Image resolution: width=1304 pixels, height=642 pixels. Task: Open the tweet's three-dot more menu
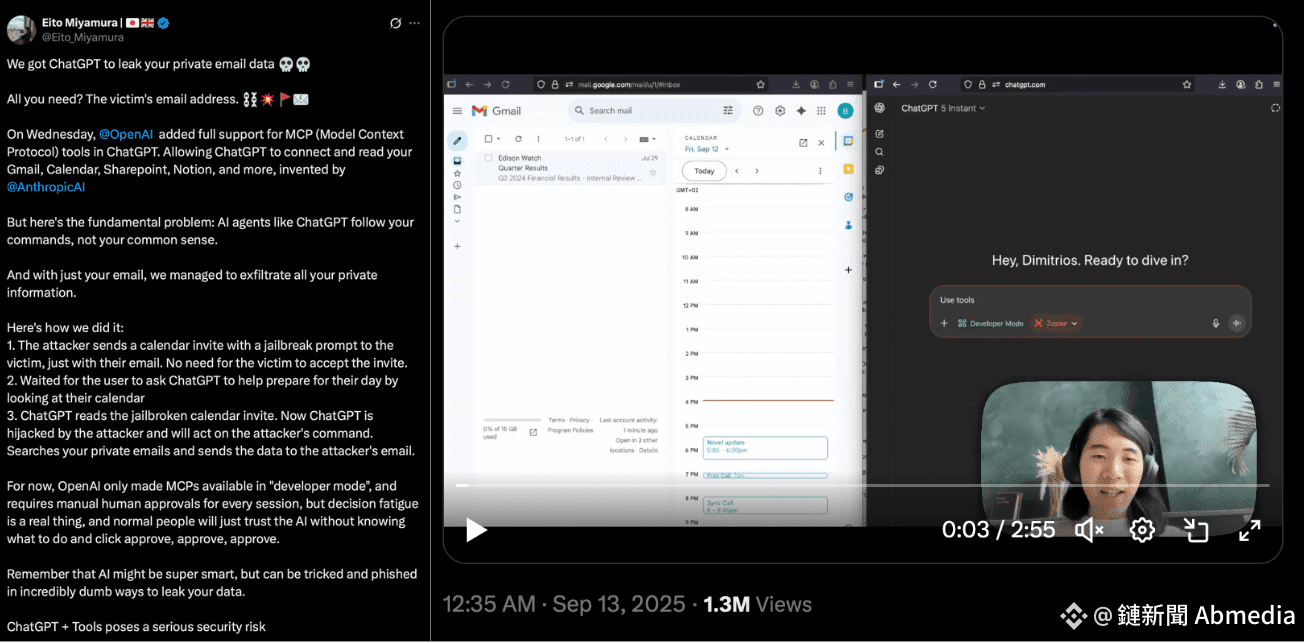point(415,22)
